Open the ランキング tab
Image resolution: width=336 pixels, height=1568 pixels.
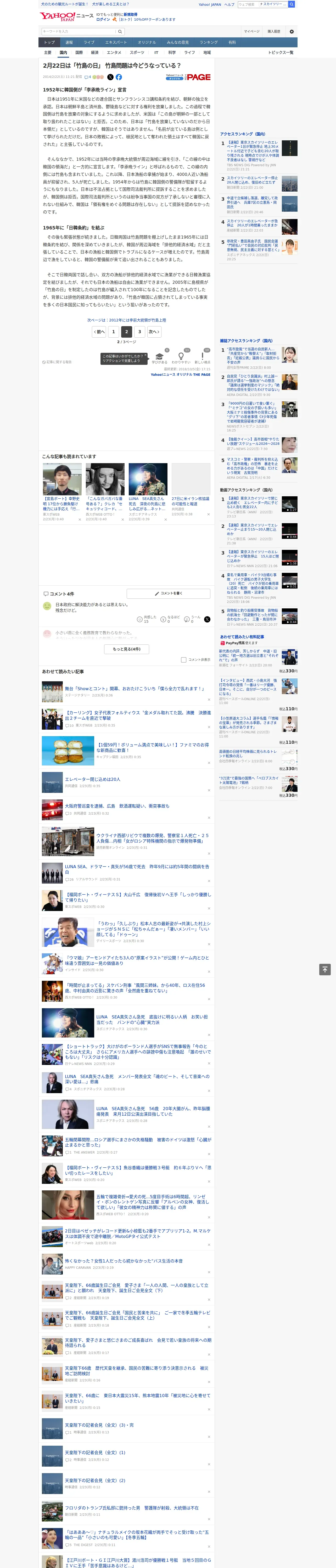pos(209,43)
